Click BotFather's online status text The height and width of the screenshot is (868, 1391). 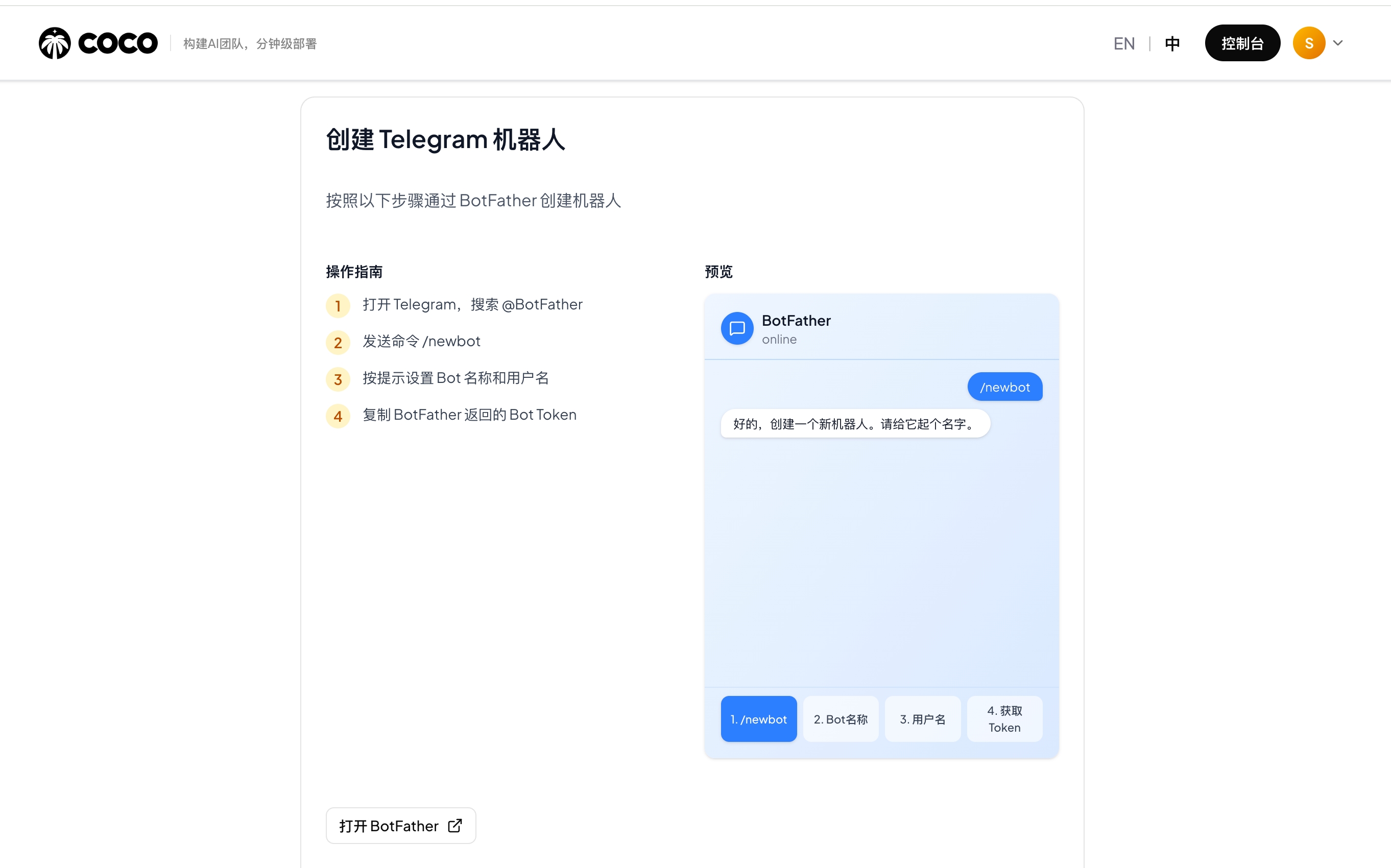coord(779,339)
